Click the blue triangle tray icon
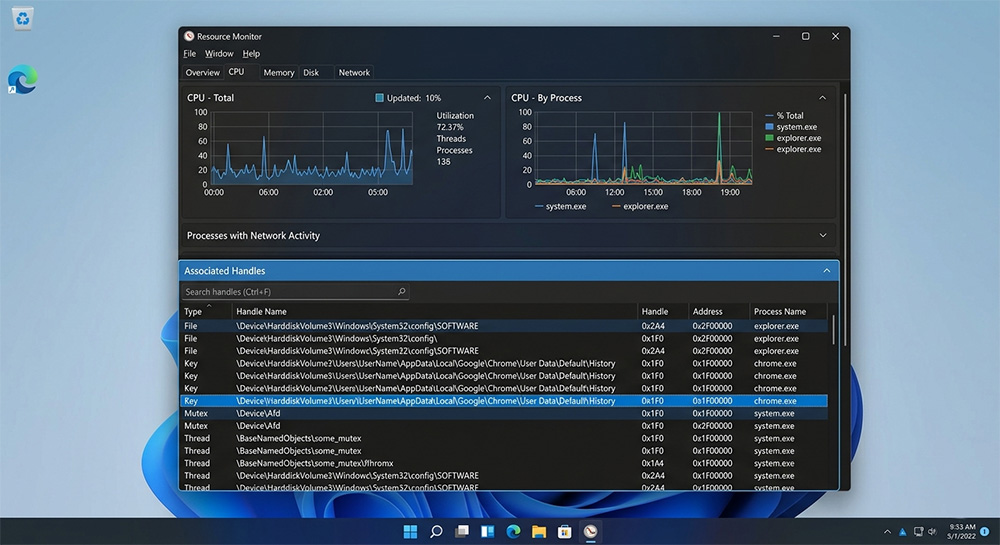1000x545 pixels. point(902,532)
